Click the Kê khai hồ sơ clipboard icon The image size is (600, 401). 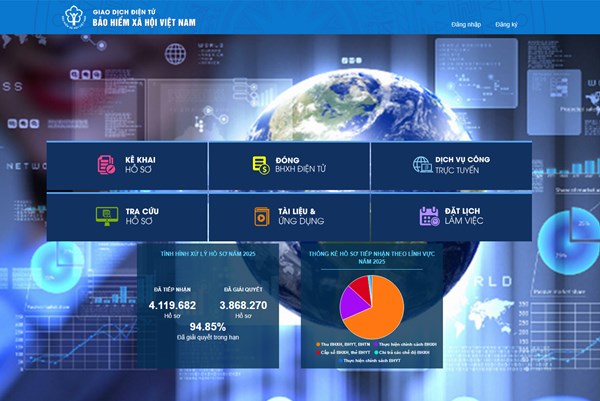[105, 165]
